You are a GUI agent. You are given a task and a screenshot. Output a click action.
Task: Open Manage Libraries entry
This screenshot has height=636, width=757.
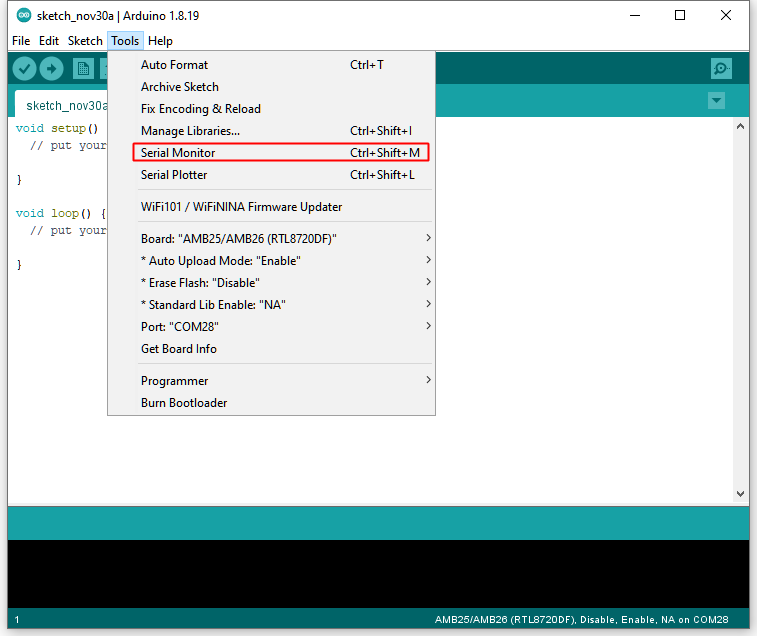[271, 131]
